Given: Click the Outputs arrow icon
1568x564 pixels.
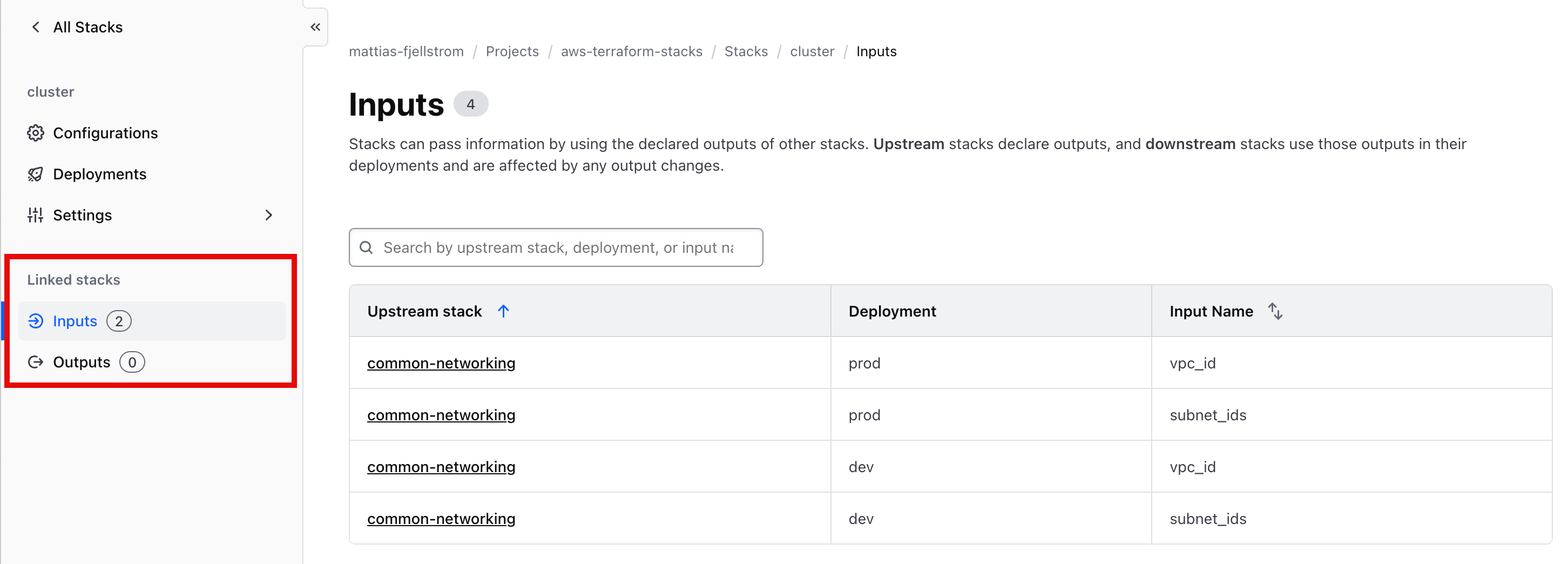Looking at the screenshot, I should [x=36, y=362].
